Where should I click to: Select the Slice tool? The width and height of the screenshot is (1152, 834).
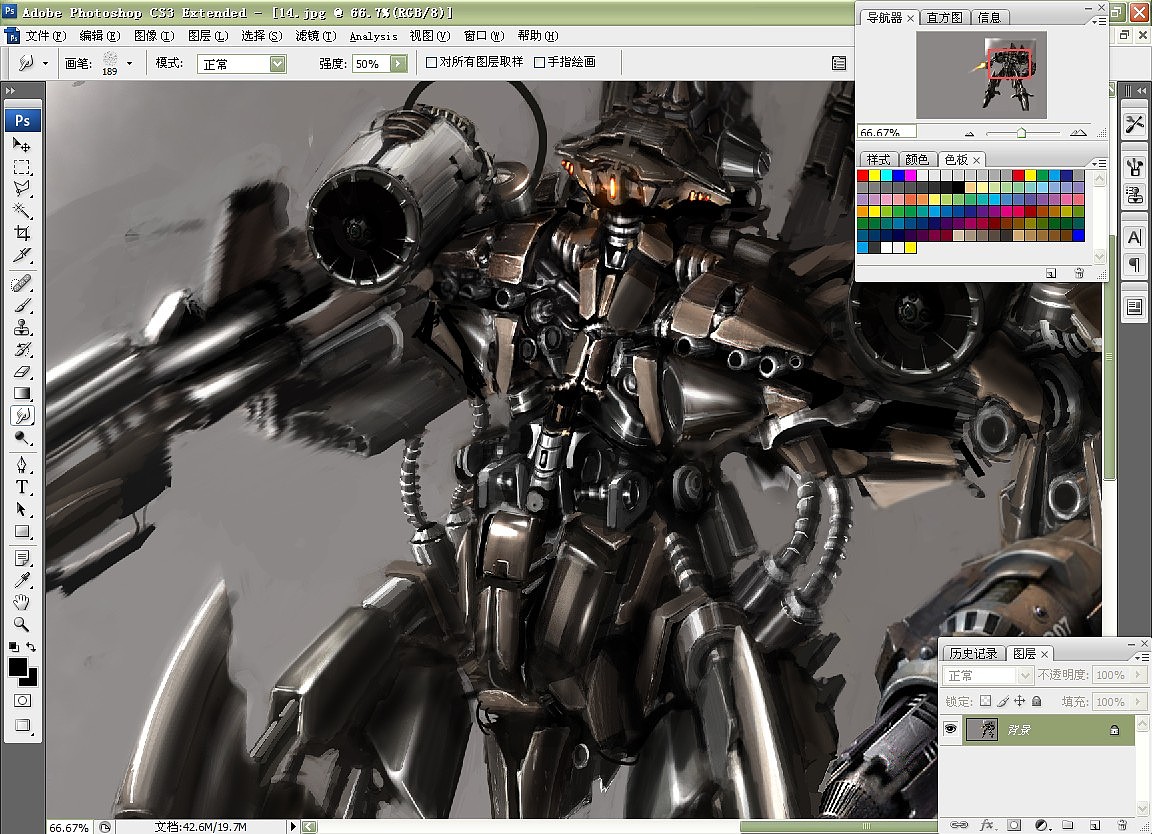[x=21, y=255]
